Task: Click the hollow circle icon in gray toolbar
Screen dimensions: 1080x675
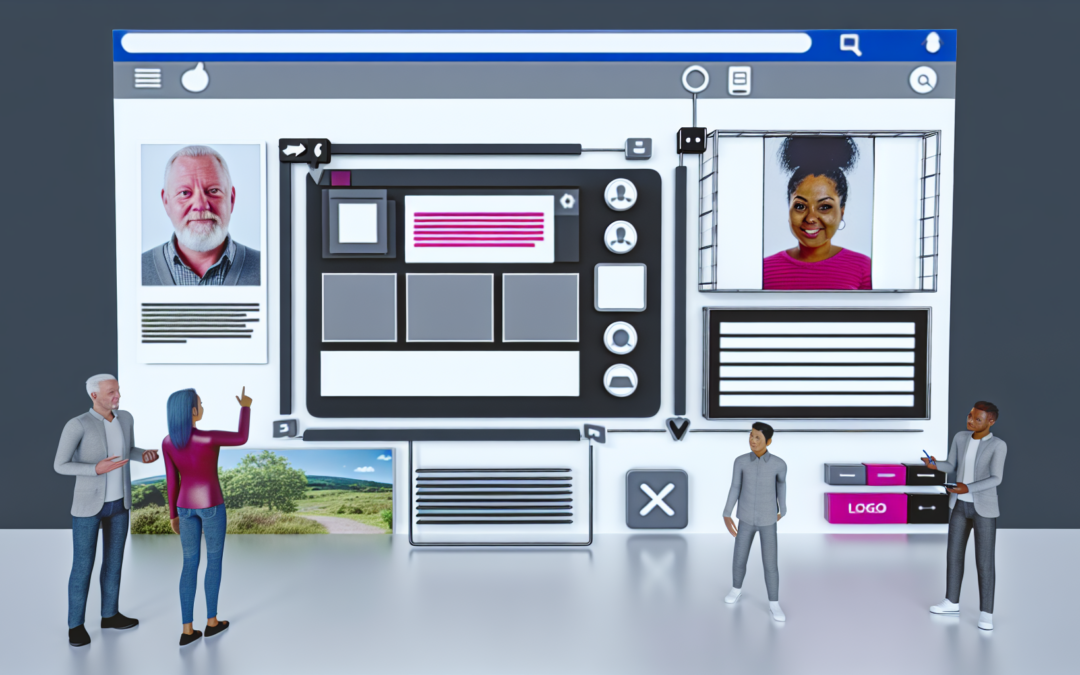Action: [695, 79]
